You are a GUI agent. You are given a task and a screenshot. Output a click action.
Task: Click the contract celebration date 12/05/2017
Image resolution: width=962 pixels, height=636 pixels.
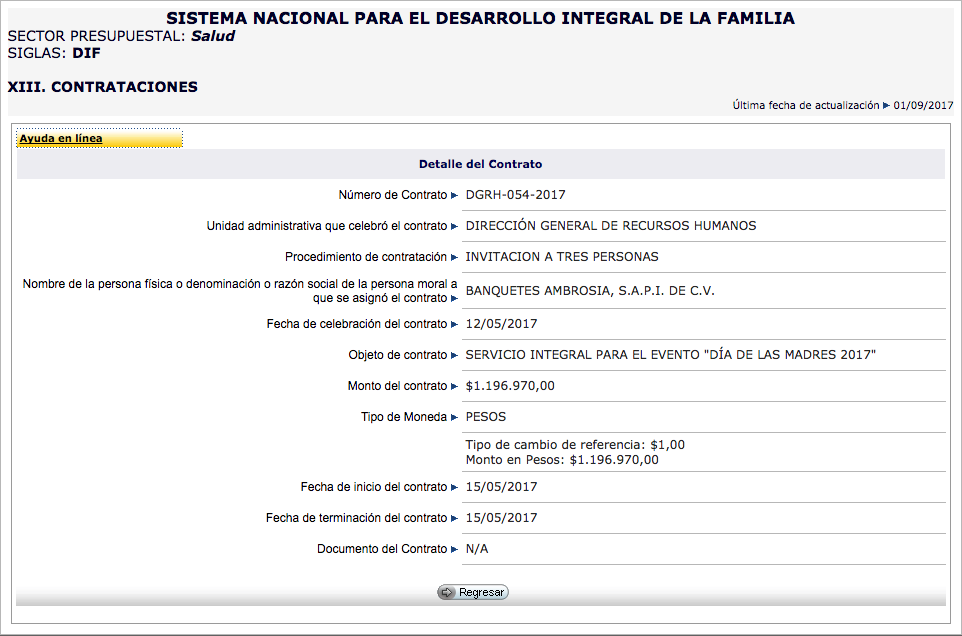point(502,324)
